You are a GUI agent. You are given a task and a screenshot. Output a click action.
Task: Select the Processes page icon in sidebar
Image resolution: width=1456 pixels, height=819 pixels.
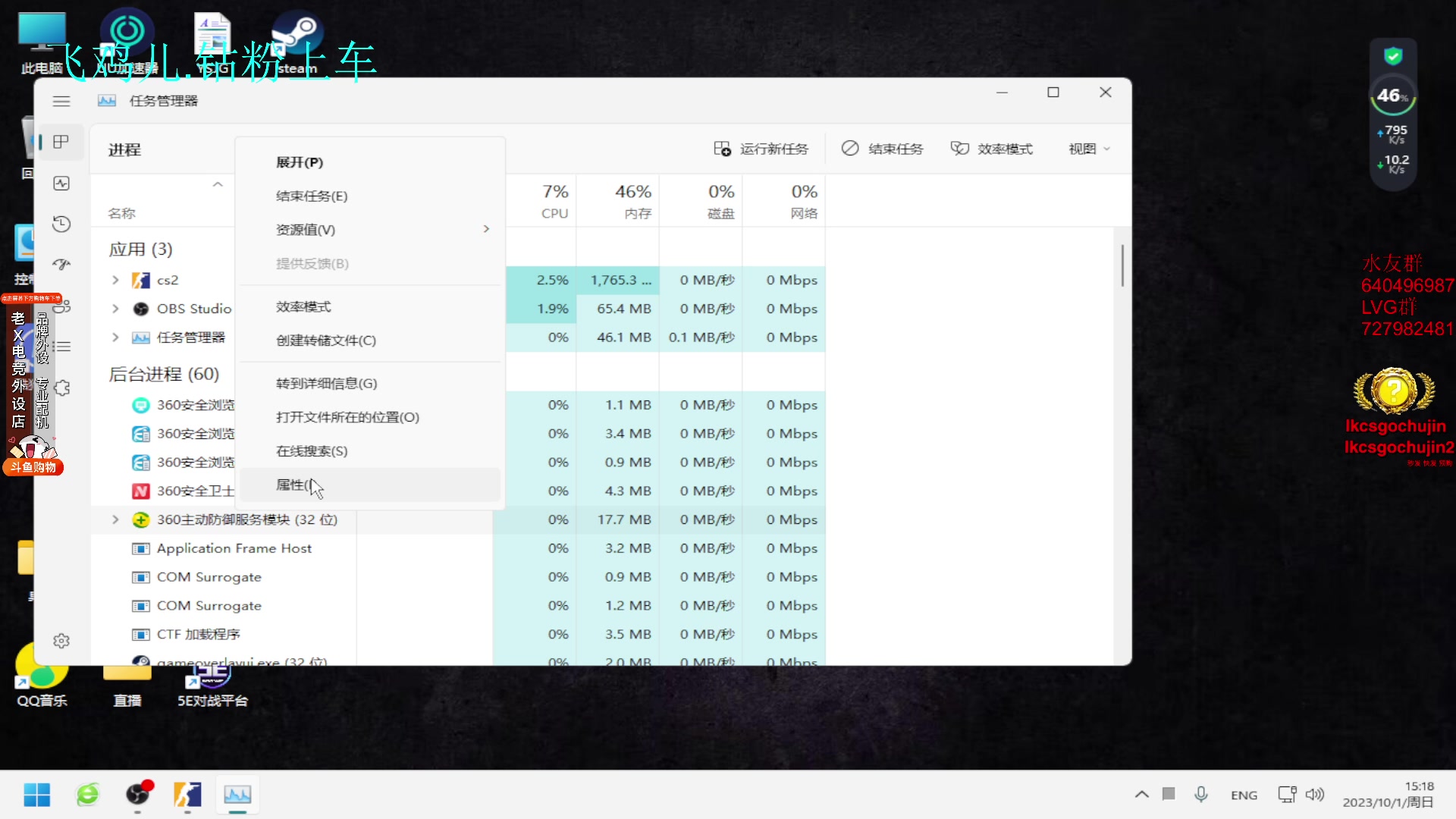click(x=61, y=142)
